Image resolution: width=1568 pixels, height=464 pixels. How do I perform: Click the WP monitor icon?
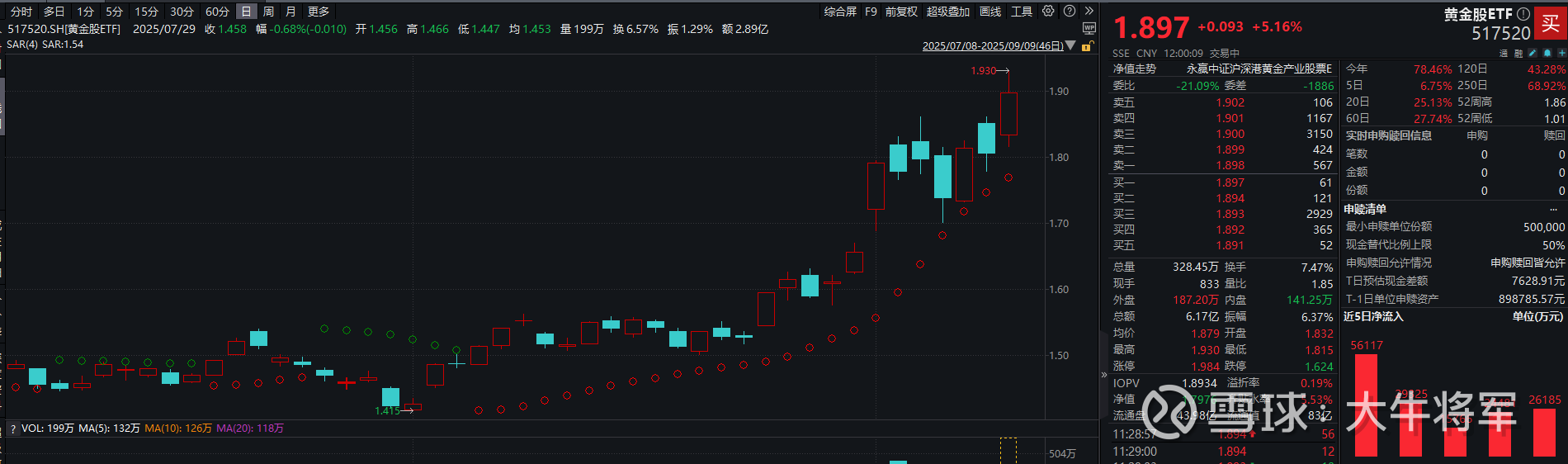[x=1089, y=29]
